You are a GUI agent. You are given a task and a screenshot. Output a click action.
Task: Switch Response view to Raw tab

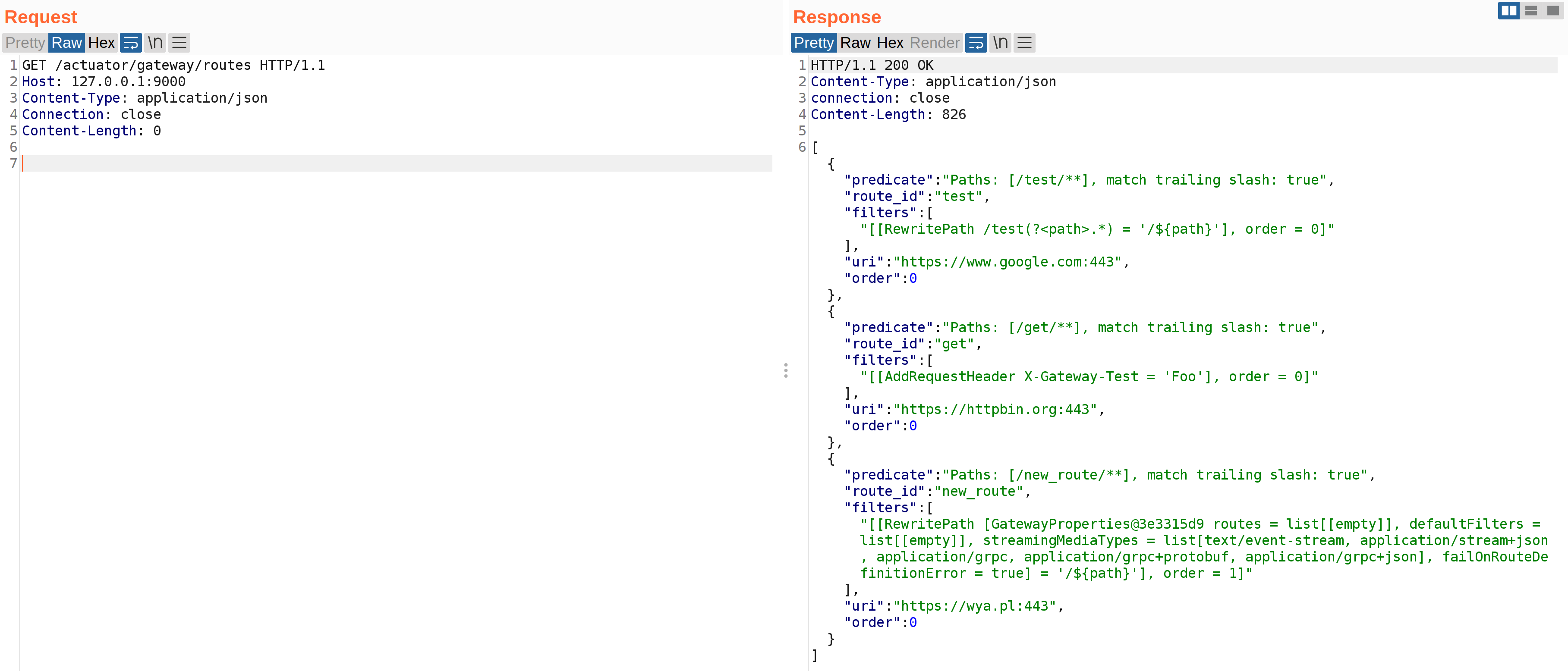(x=855, y=43)
